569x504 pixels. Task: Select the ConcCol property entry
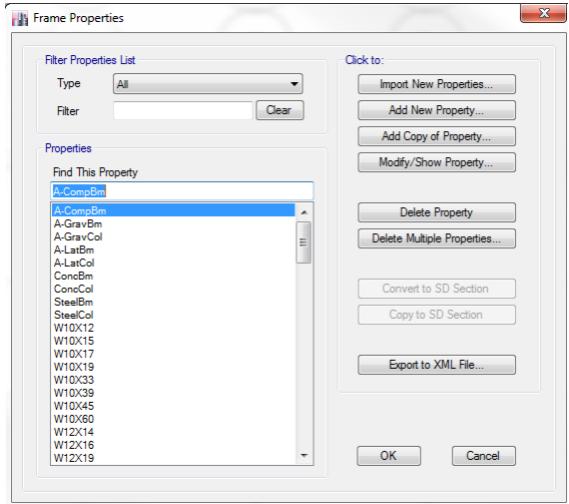(x=74, y=289)
